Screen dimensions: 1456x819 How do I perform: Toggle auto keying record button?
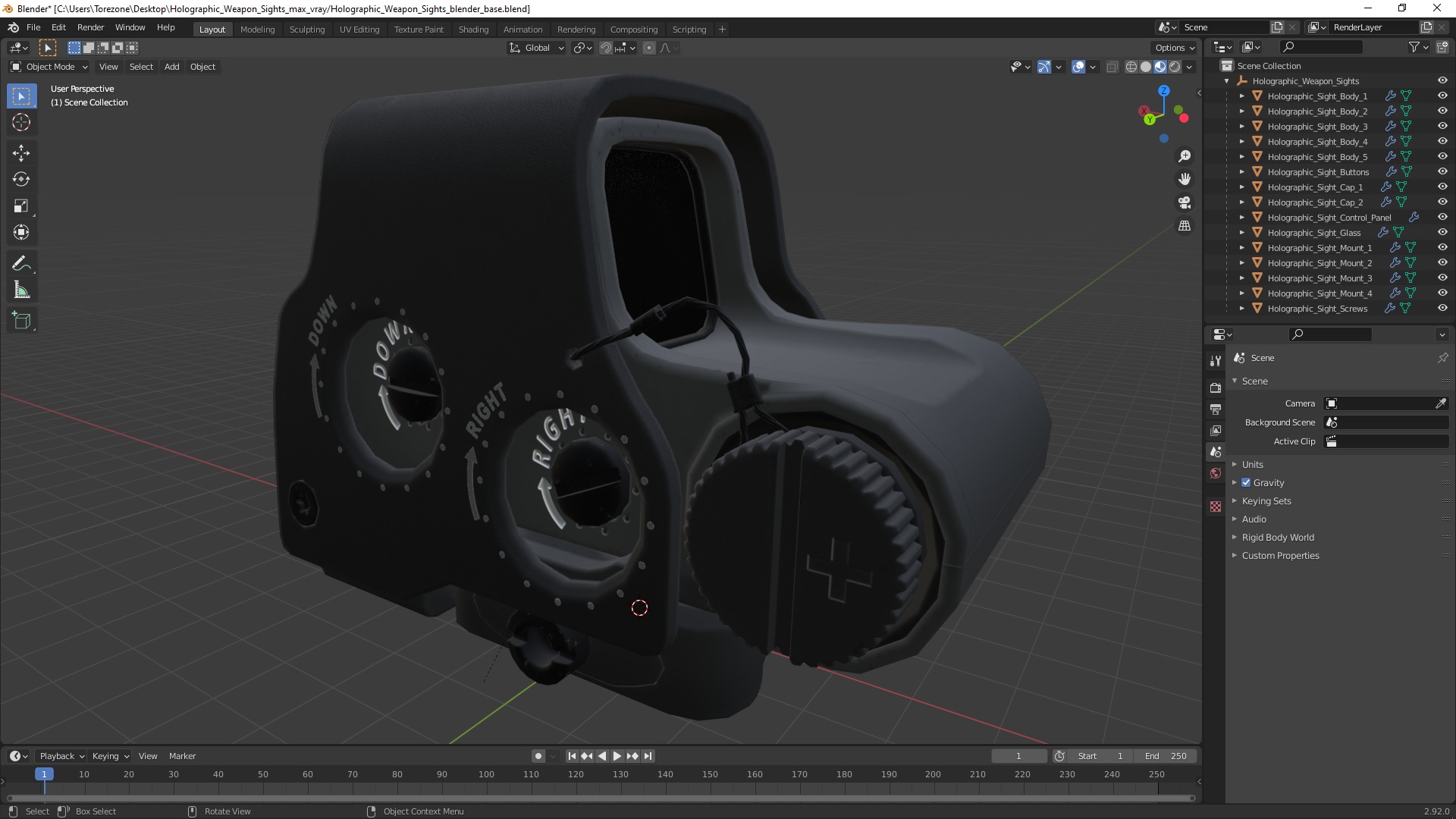(538, 756)
